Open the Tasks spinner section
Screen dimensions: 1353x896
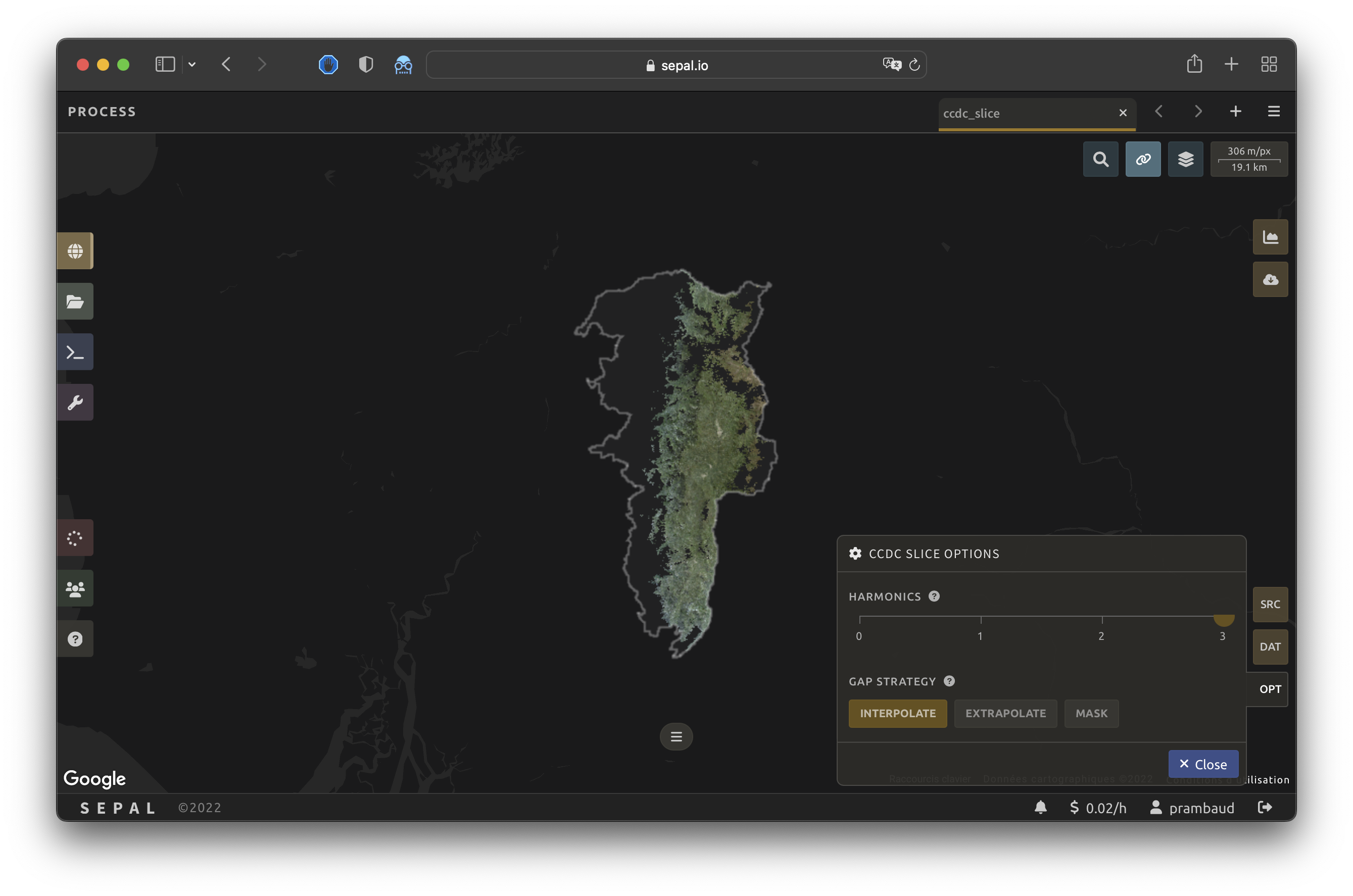point(75,538)
